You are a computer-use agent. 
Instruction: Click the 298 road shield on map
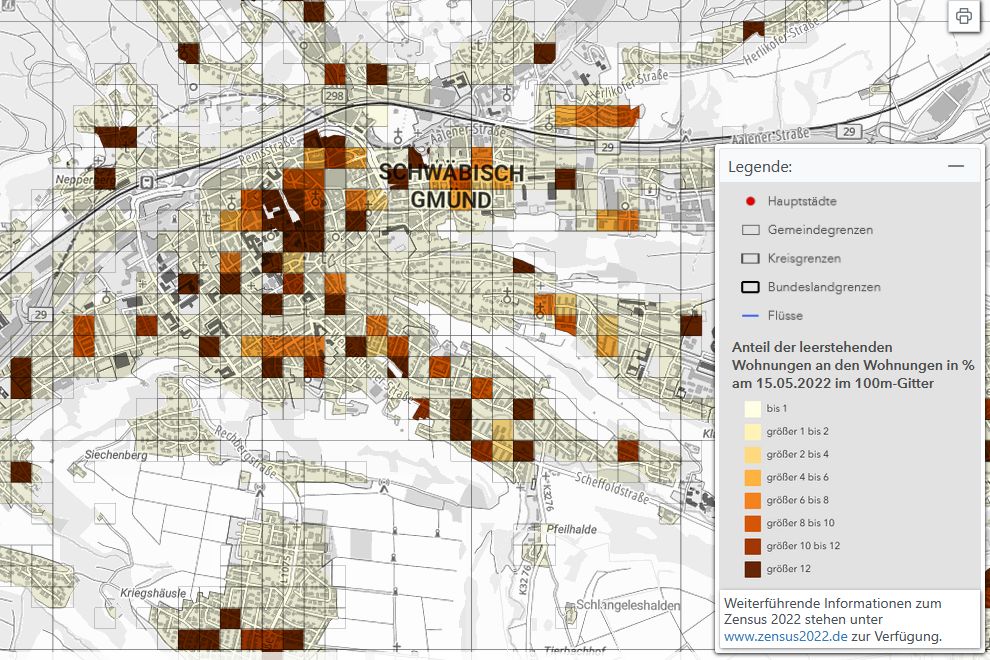334,96
